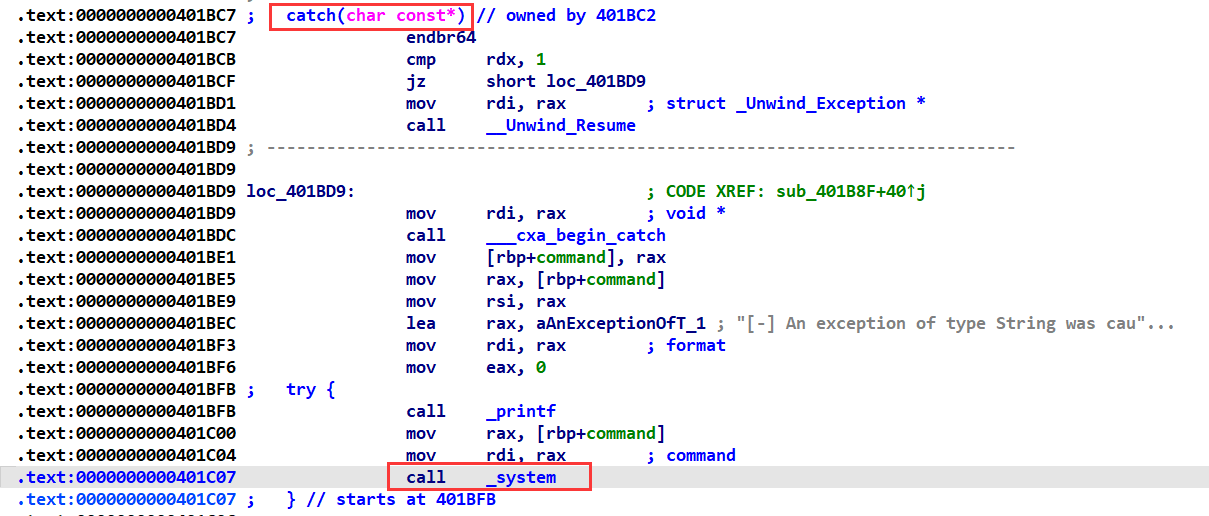
Task: Follow the 'short loc_401BD9' jump target
Action: pyautogui.click(x=566, y=82)
